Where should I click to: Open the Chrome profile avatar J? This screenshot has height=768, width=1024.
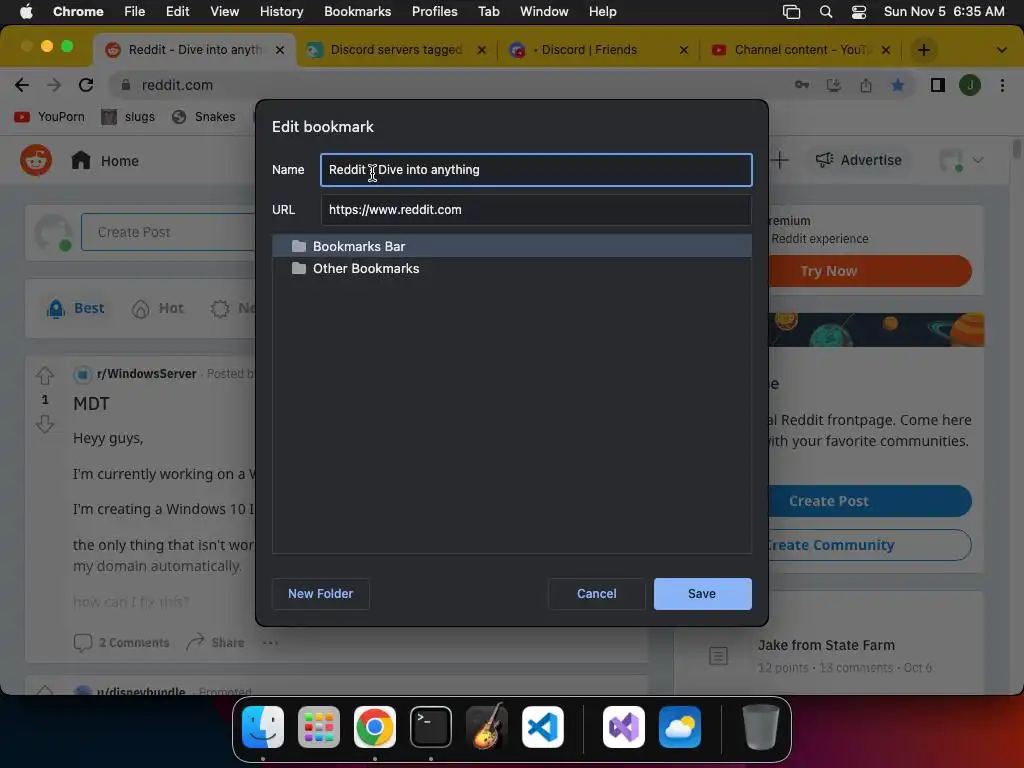click(970, 85)
